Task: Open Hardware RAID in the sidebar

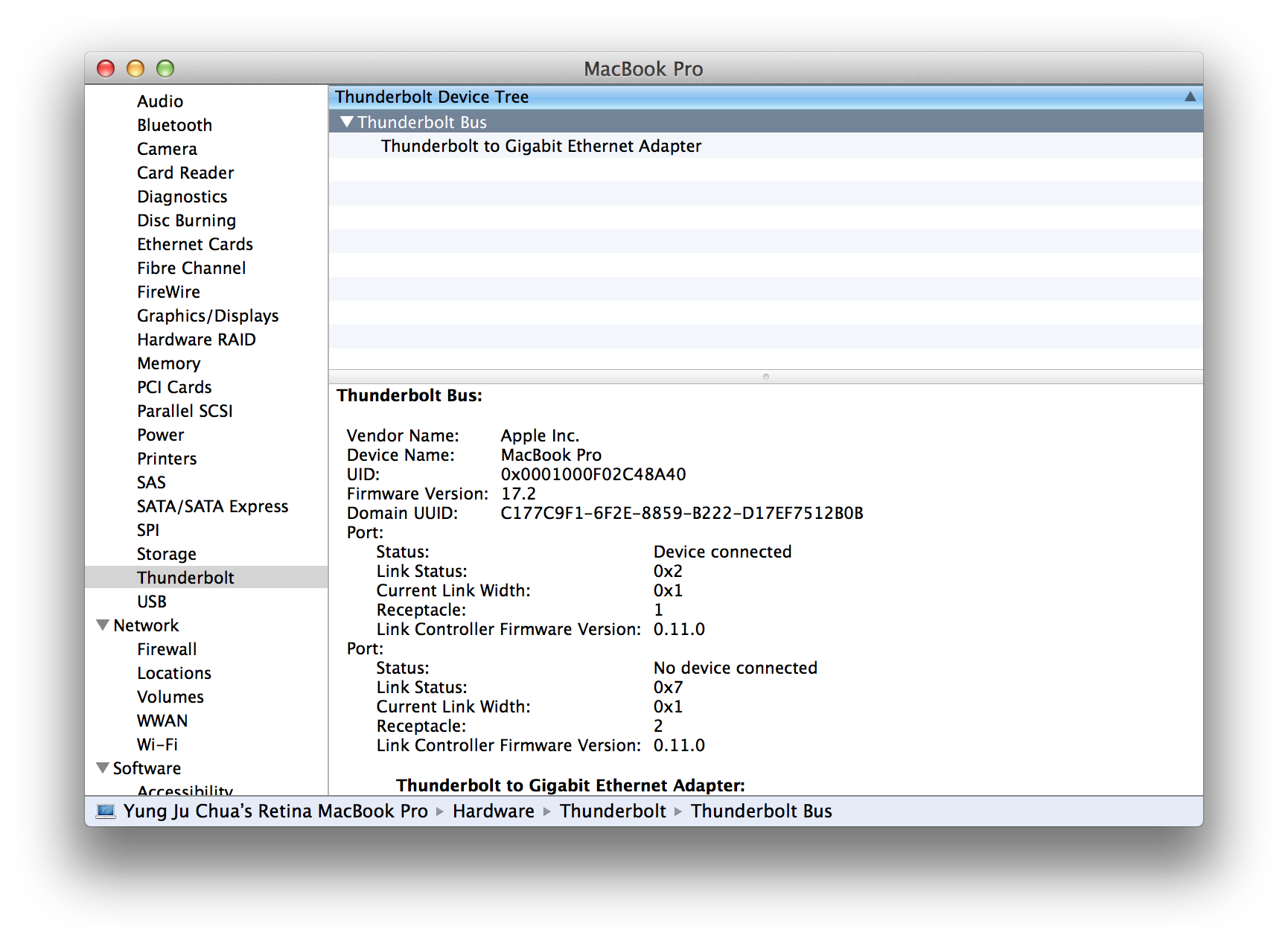Action: tap(197, 339)
